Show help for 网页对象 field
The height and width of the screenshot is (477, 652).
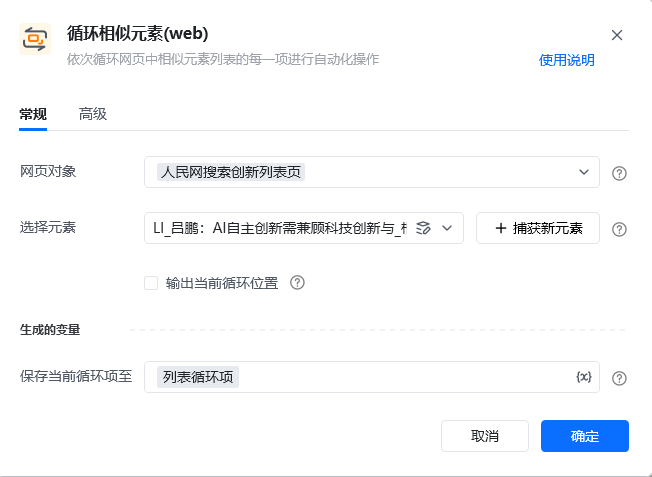619,173
